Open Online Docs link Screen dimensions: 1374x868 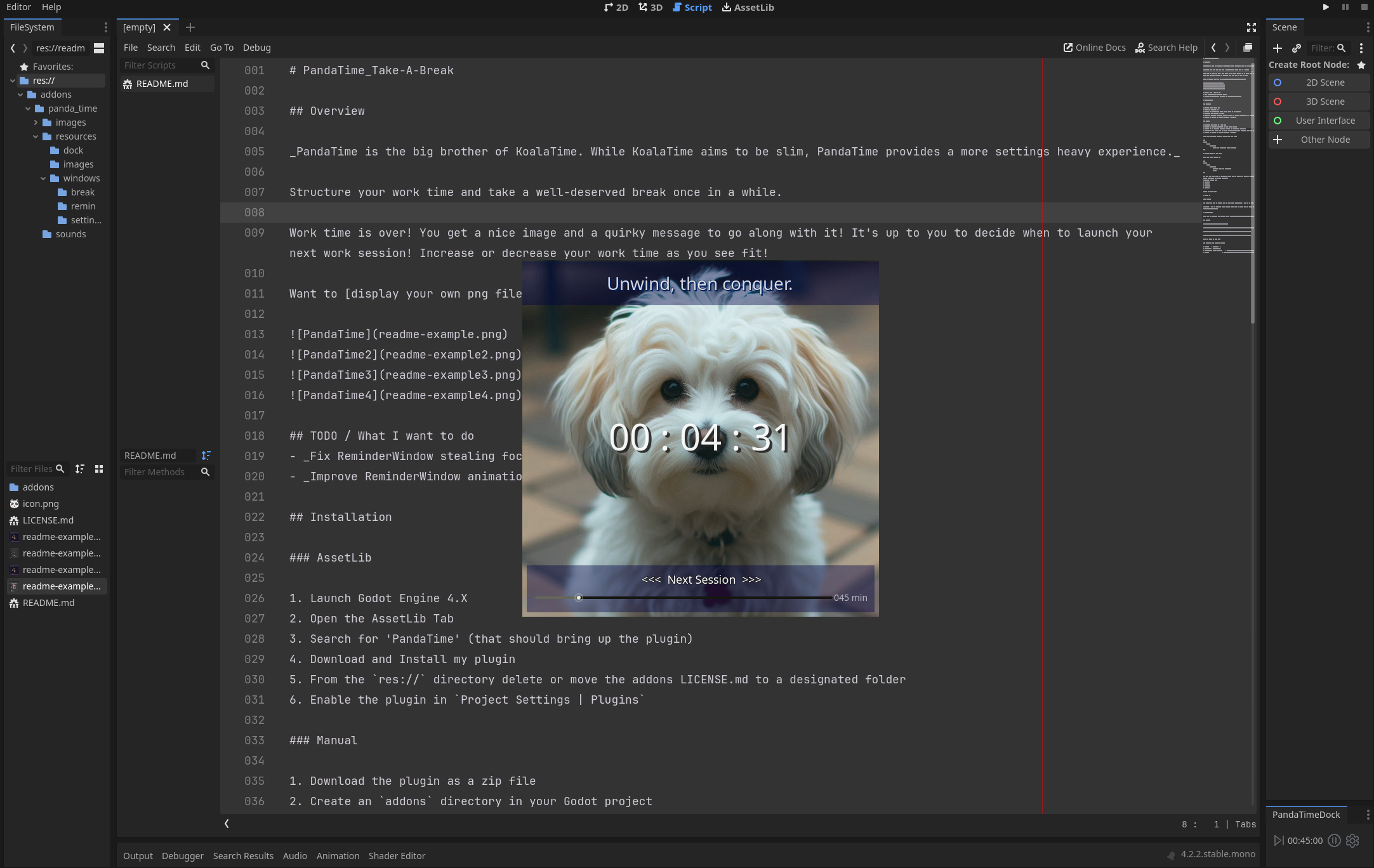click(x=1094, y=48)
